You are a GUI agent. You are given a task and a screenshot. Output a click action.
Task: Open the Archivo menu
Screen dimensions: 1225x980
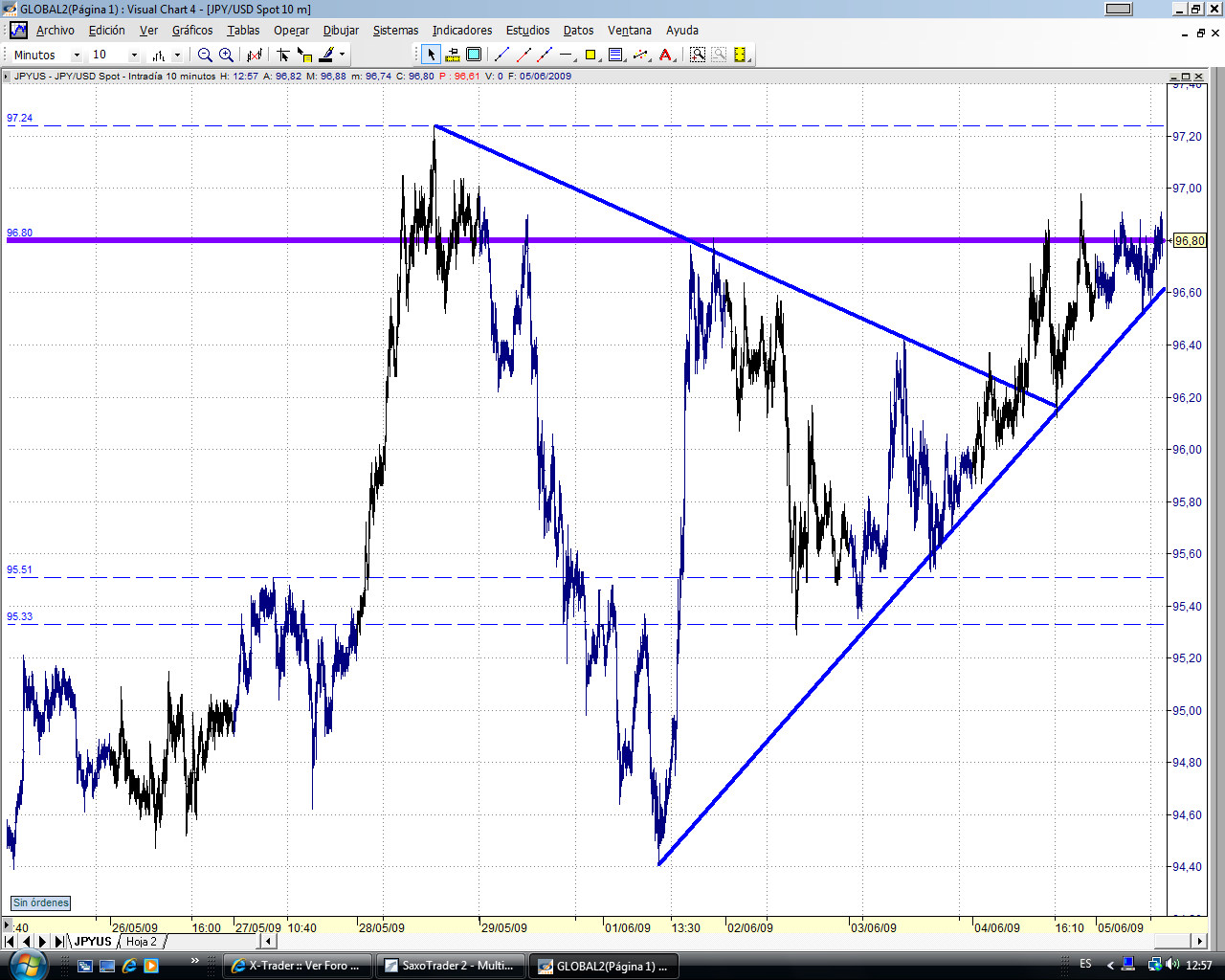[x=55, y=31]
